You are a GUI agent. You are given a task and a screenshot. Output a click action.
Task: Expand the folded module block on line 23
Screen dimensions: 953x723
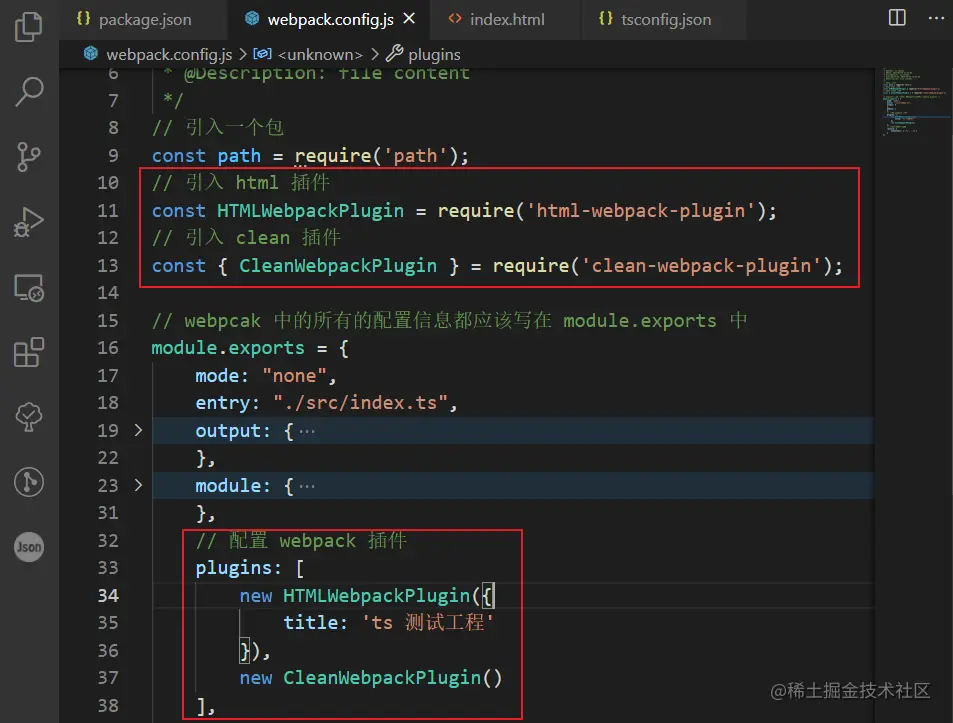(x=139, y=485)
